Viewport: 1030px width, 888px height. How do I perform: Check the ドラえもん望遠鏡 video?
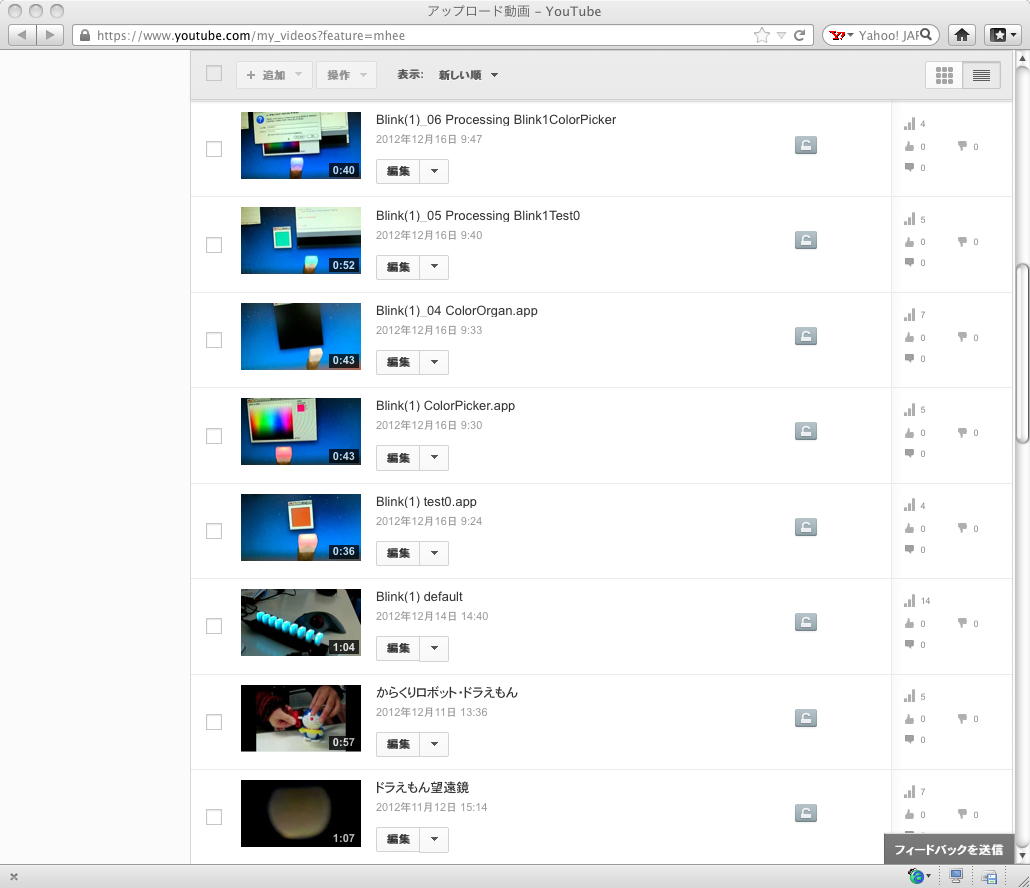click(214, 817)
